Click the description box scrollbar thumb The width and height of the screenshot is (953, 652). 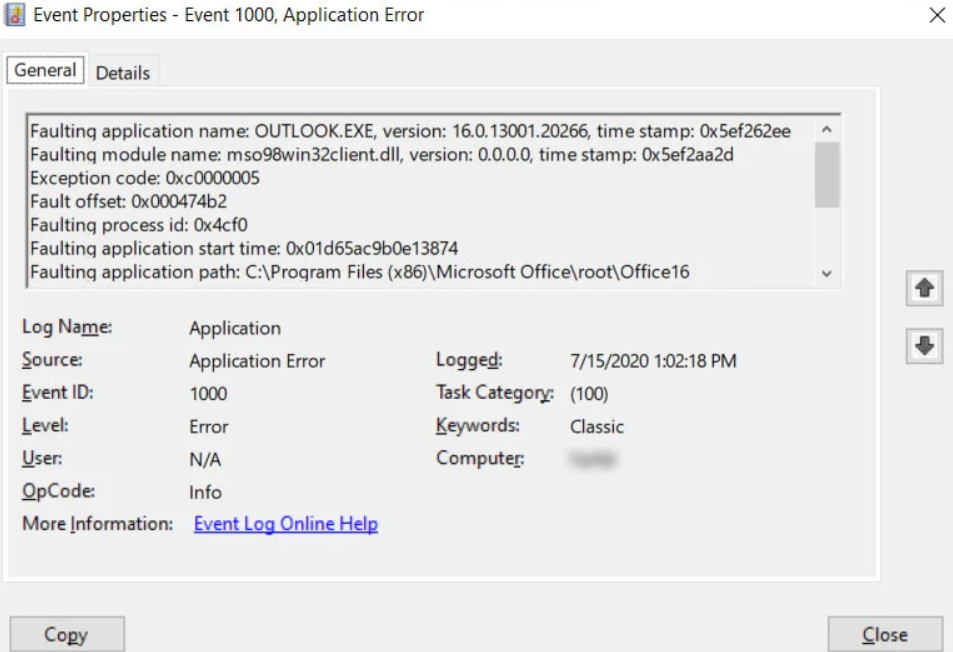coord(827,175)
